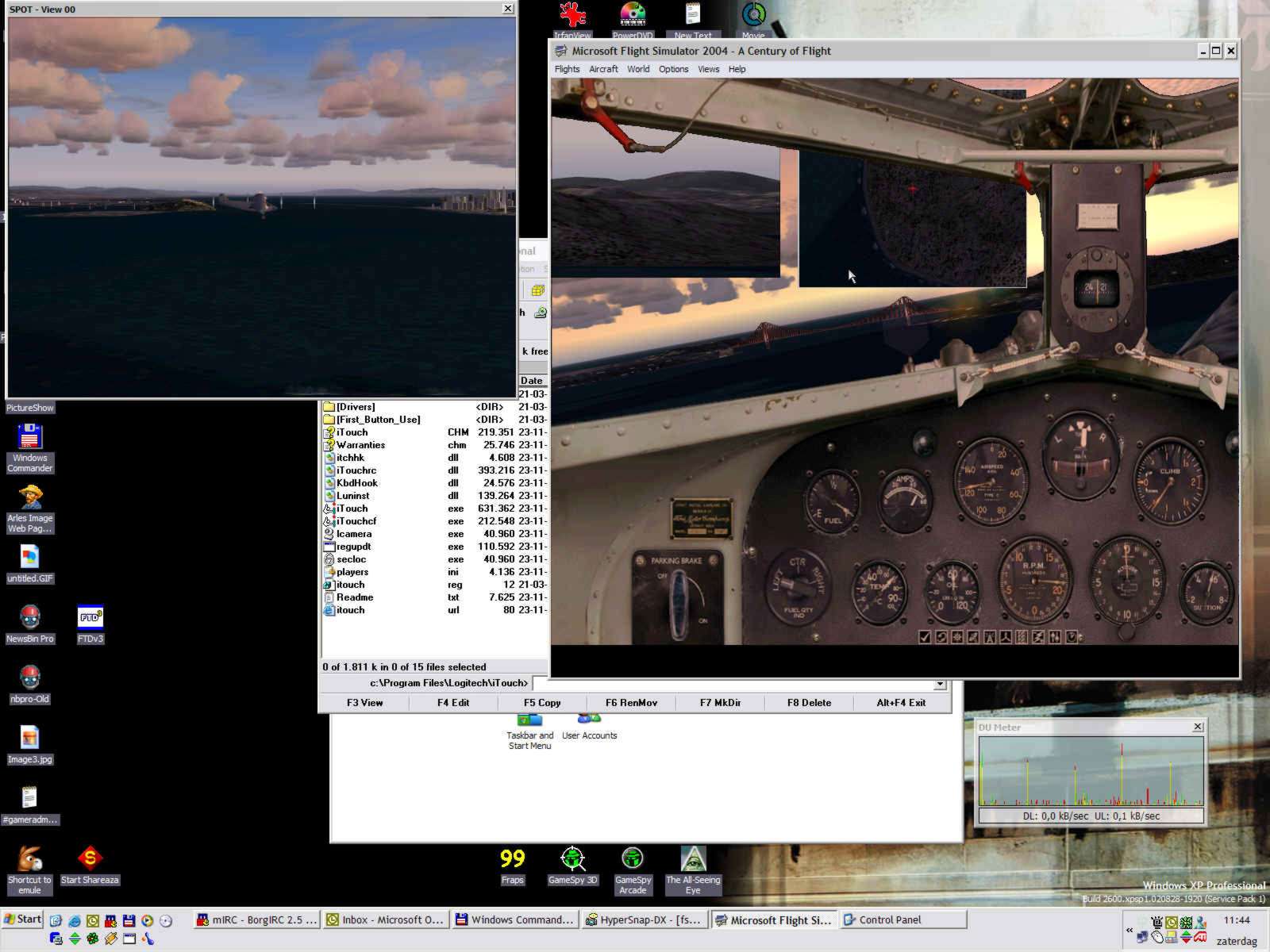Screen dimensions: 1270x952
Task: Open untitled.GIF desktop file
Action: coord(29,564)
